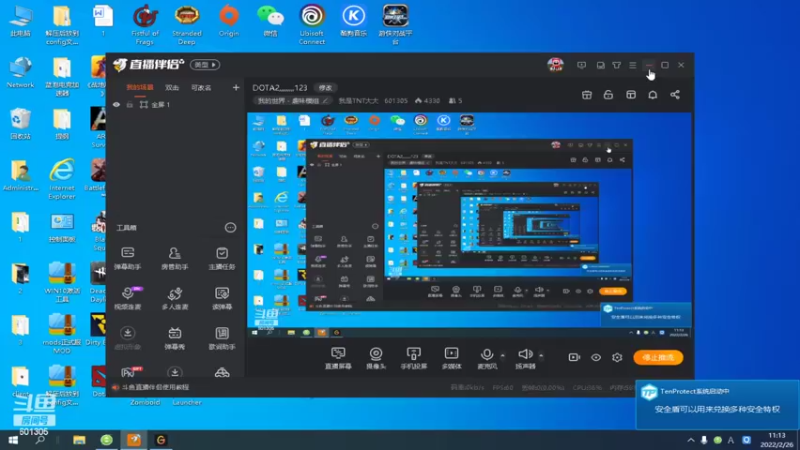The width and height of the screenshot is (800, 450).
Task: Click the DOTA2 stream title text
Action: [x=280, y=88]
